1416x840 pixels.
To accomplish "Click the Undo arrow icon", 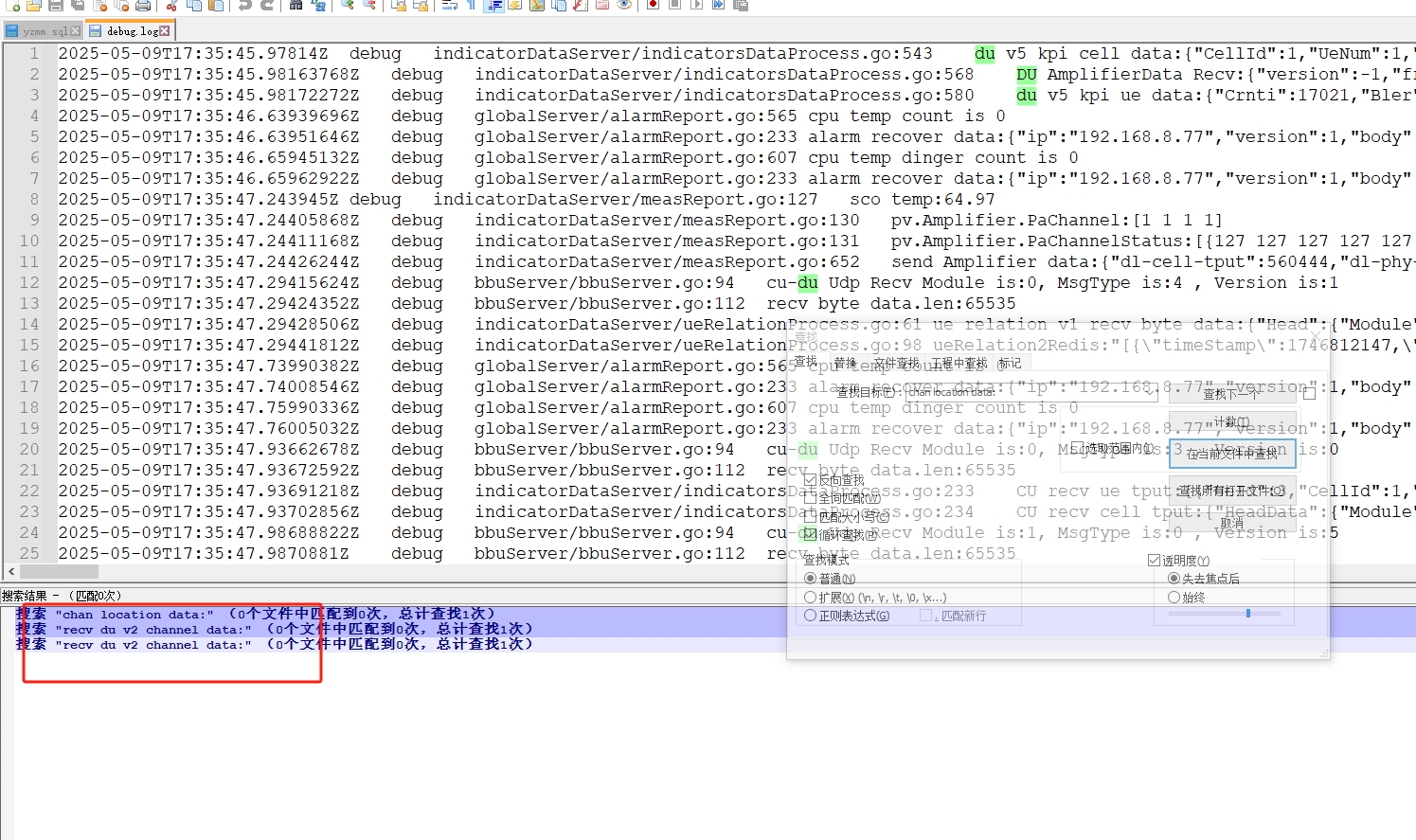I will 244,5.
